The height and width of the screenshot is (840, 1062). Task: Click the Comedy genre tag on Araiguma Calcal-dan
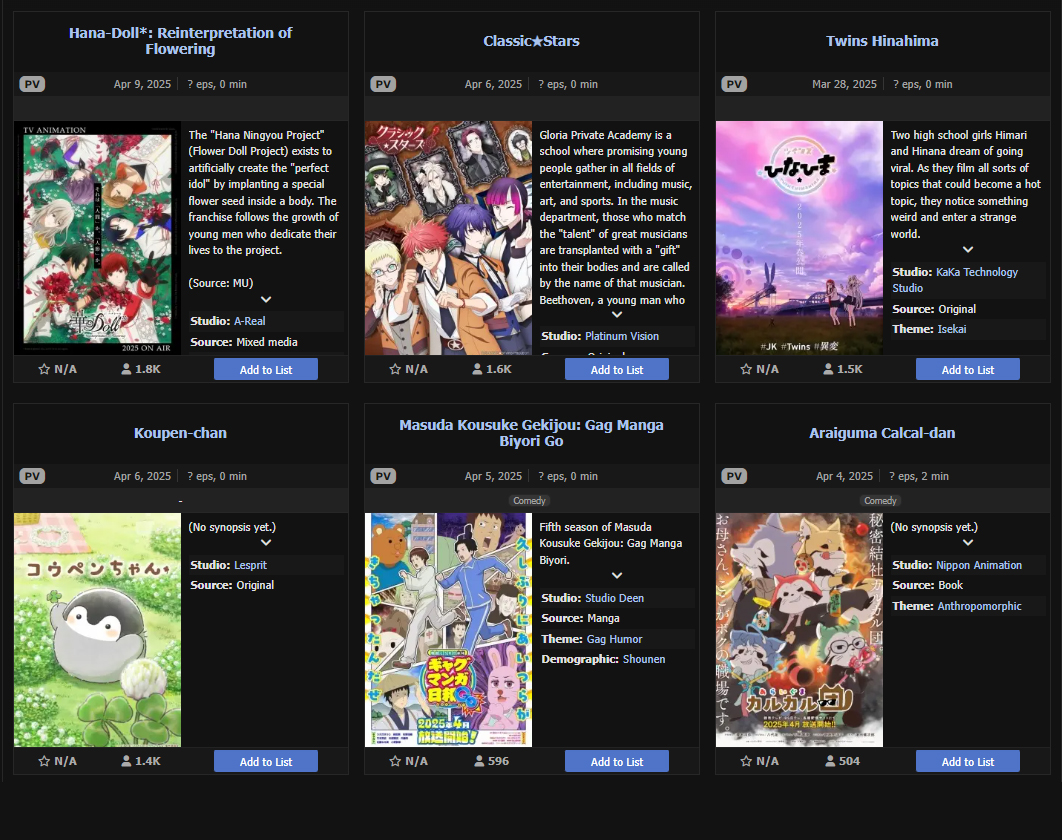point(880,501)
